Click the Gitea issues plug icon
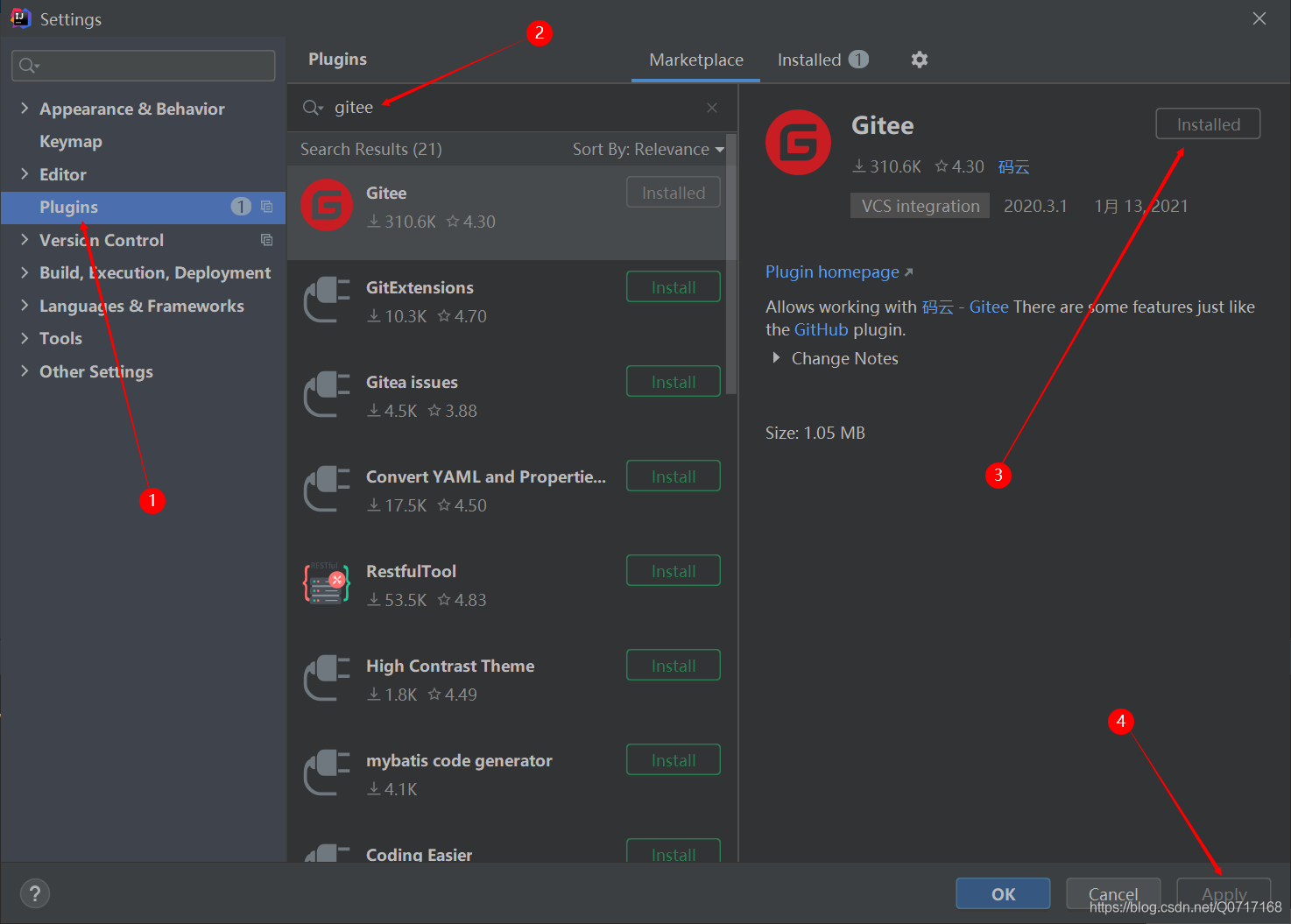This screenshot has width=1291, height=924. (x=327, y=394)
